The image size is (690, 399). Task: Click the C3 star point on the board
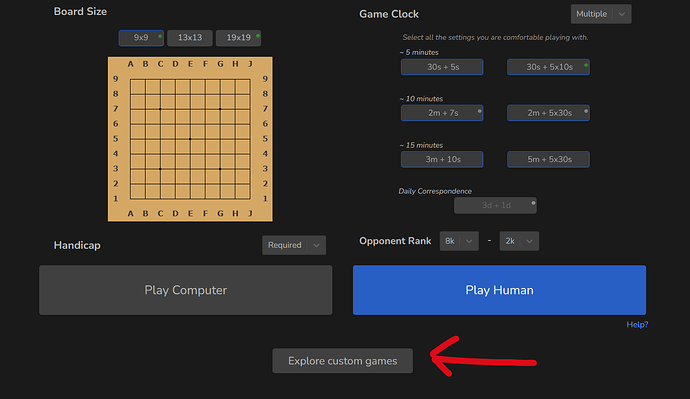pyautogui.click(x=160, y=169)
